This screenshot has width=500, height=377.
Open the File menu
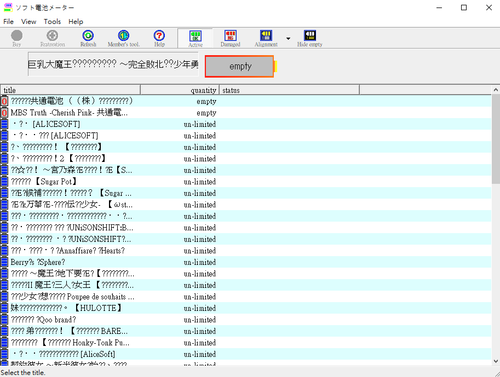click(8, 22)
